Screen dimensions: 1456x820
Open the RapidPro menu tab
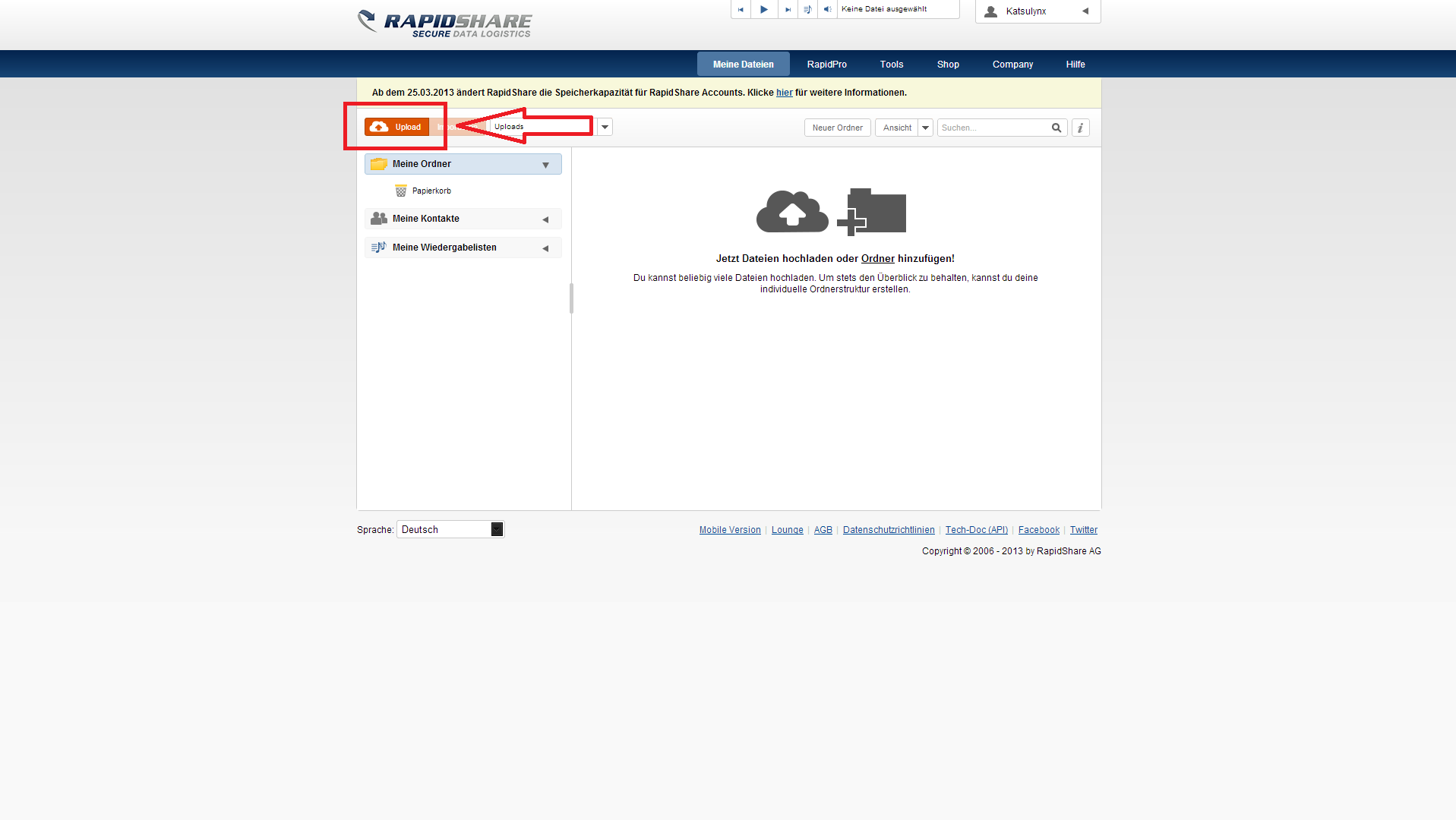826,65
